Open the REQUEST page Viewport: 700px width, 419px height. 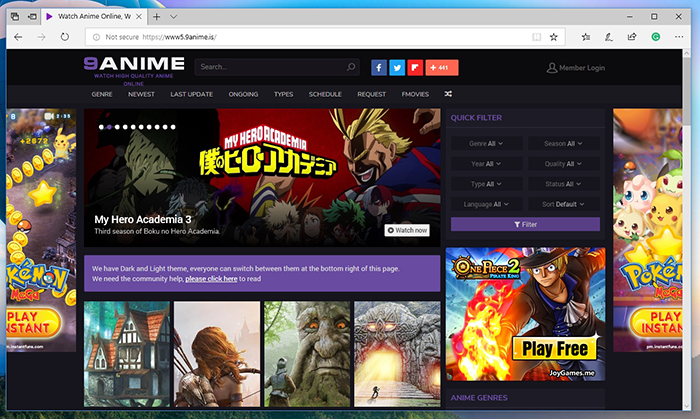click(371, 94)
